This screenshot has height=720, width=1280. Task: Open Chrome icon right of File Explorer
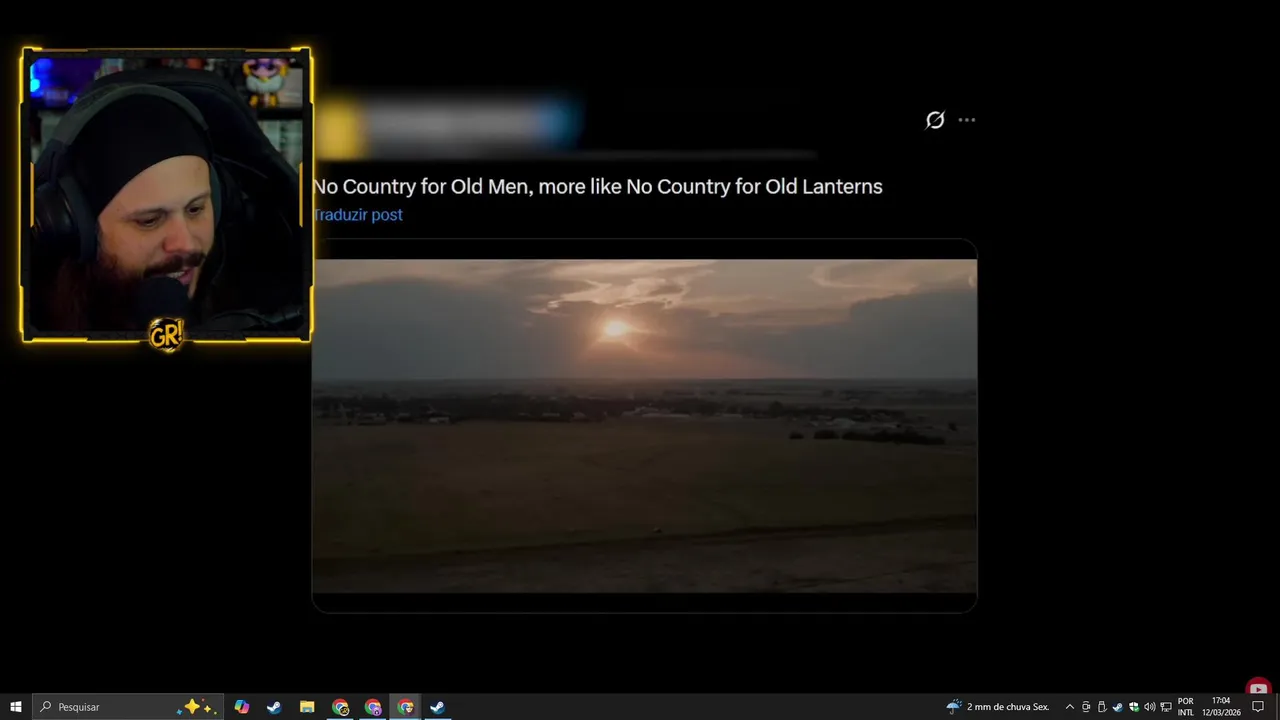coord(340,707)
